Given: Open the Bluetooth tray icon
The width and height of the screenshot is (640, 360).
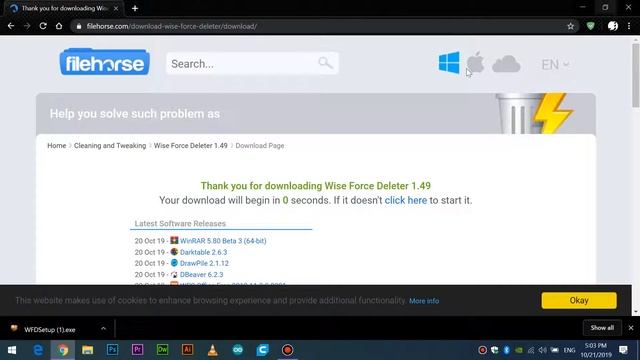Looking at the screenshot, I should coord(507,350).
